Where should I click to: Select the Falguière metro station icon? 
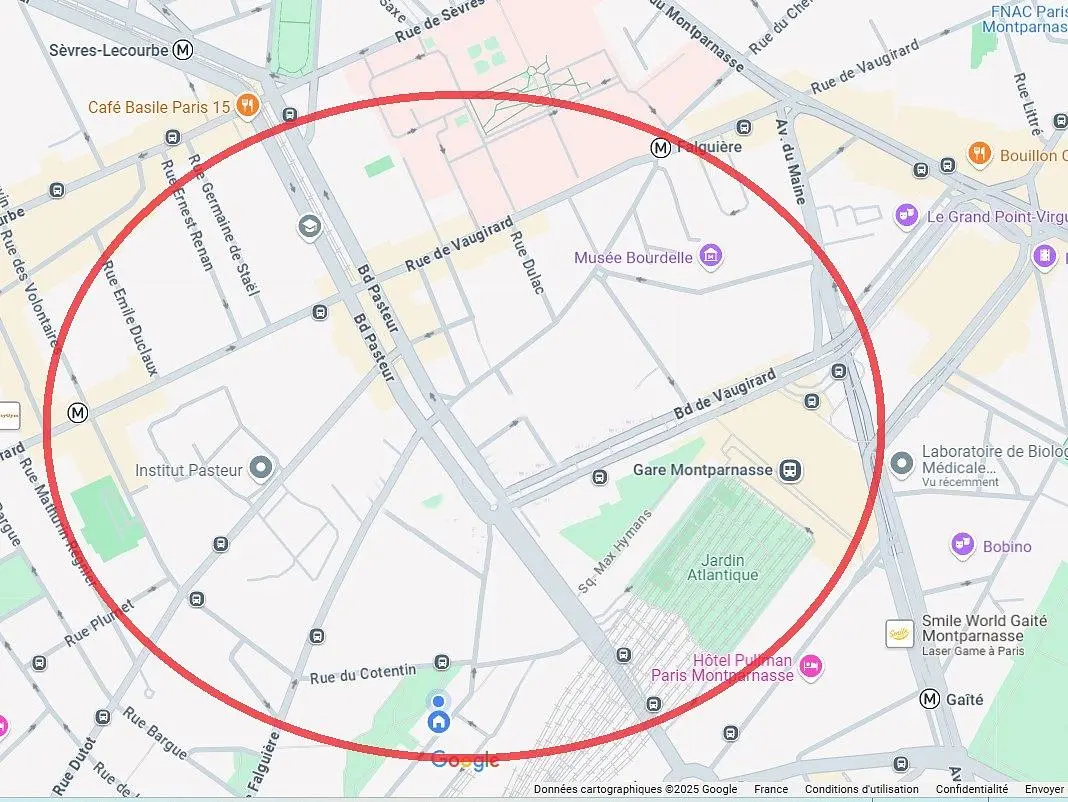660,147
